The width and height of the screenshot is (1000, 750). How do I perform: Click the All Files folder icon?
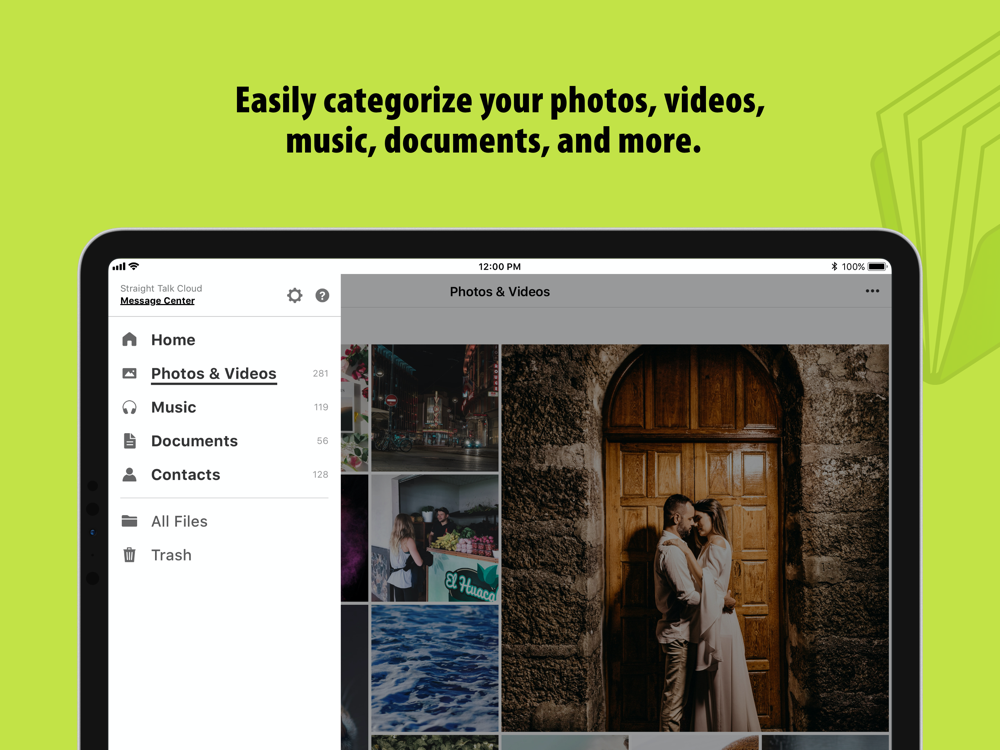tap(129, 521)
